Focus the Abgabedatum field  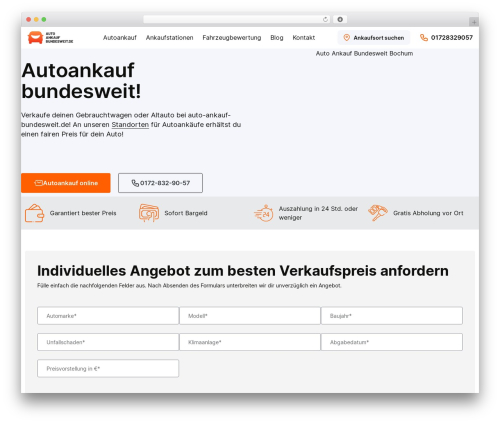pos(392,342)
